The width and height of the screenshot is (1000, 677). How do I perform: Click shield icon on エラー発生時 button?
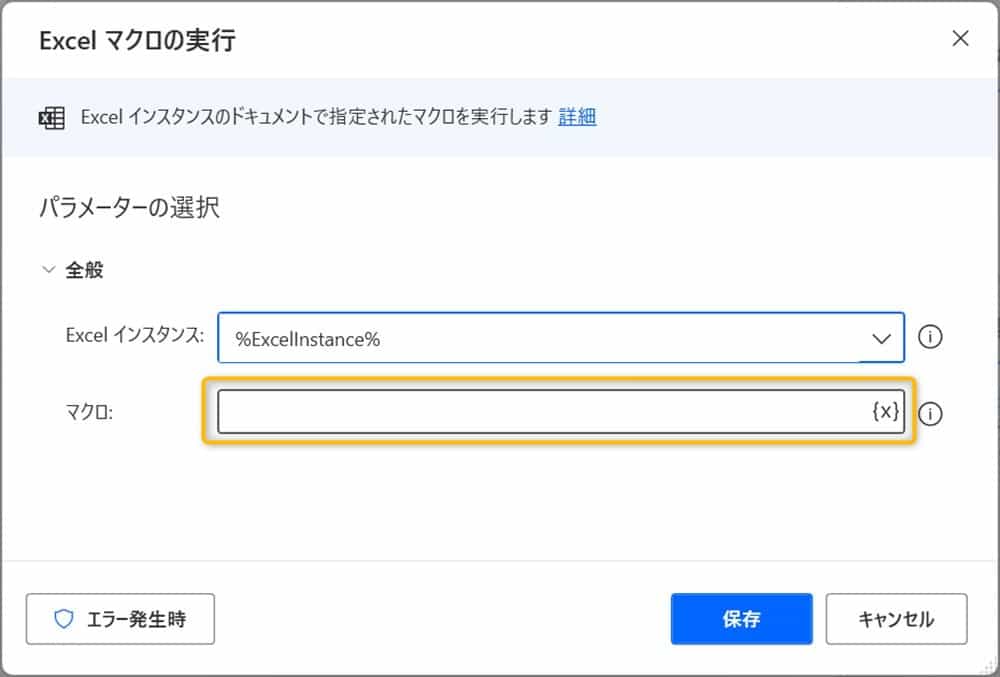pyautogui.click(x=64, y=619)
